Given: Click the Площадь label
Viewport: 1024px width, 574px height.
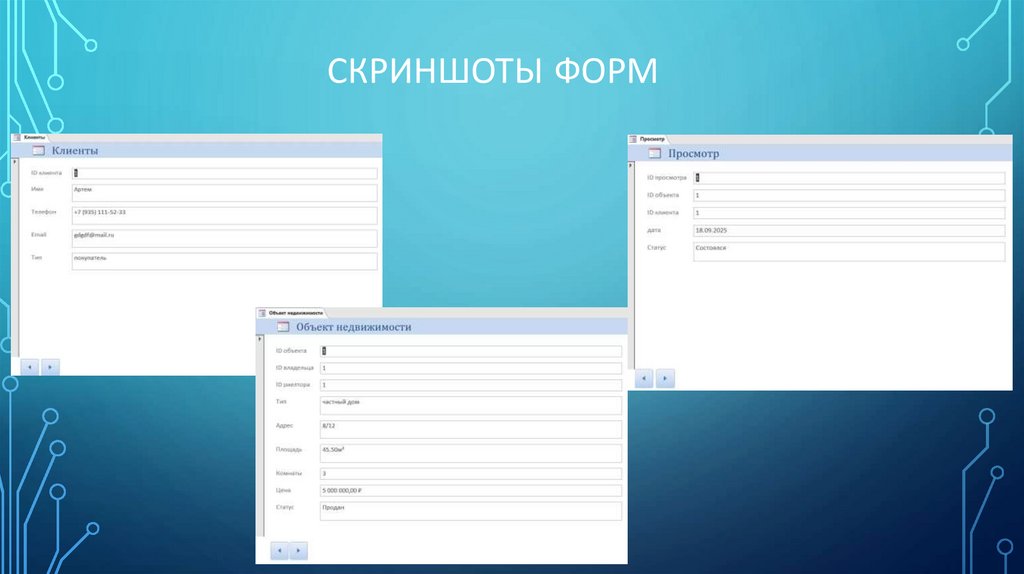Looking at the screenshot, I should (289, 449).
